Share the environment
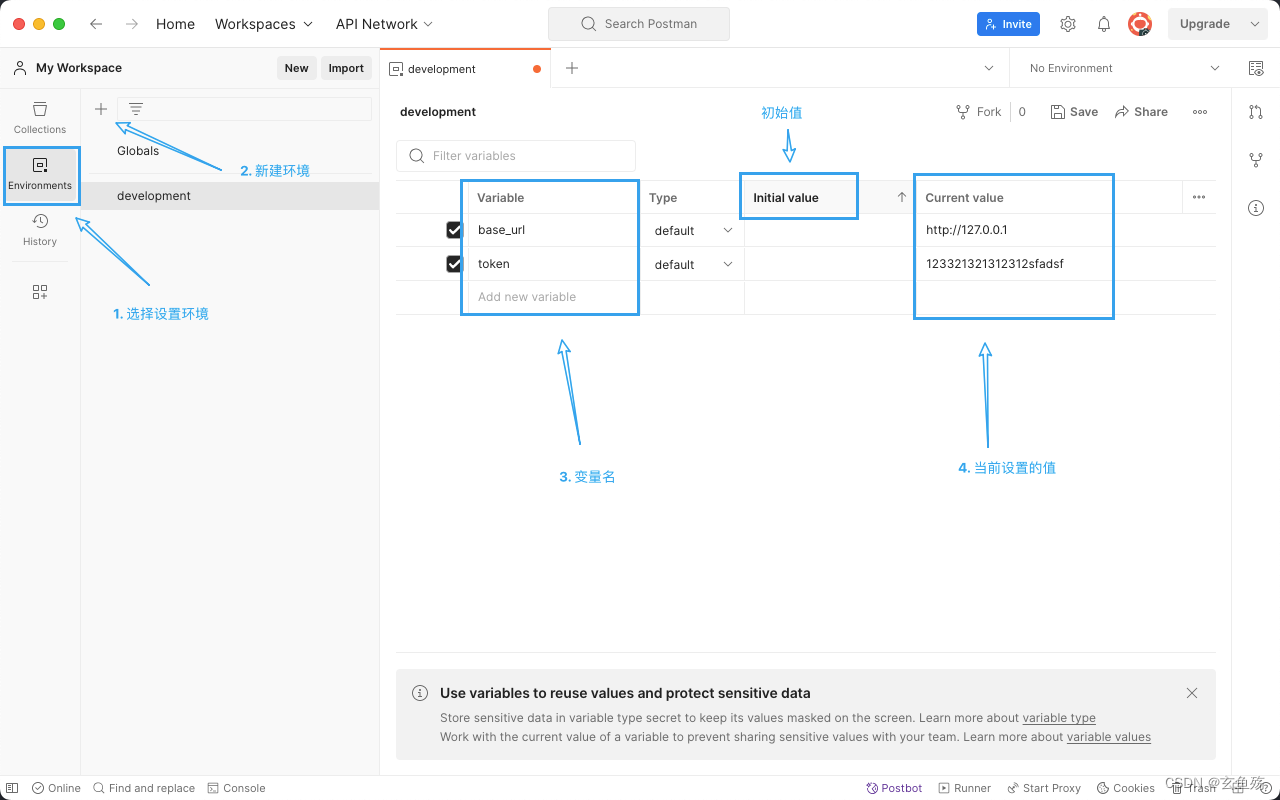 tap(1141, 112)
